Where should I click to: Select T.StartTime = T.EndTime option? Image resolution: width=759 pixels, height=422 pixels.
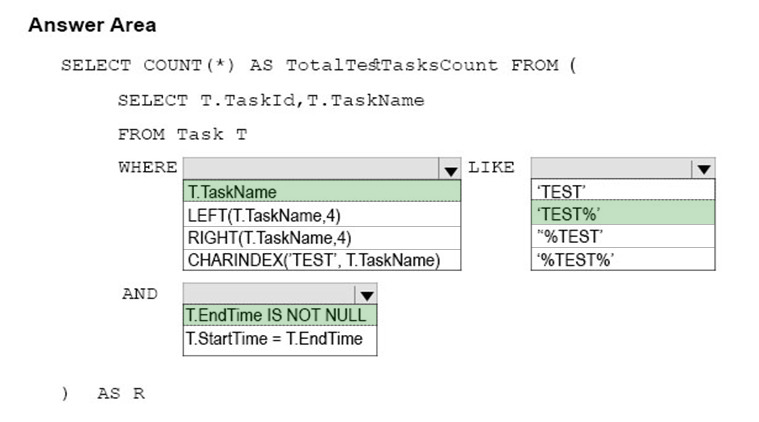click(x=280, y=339)
